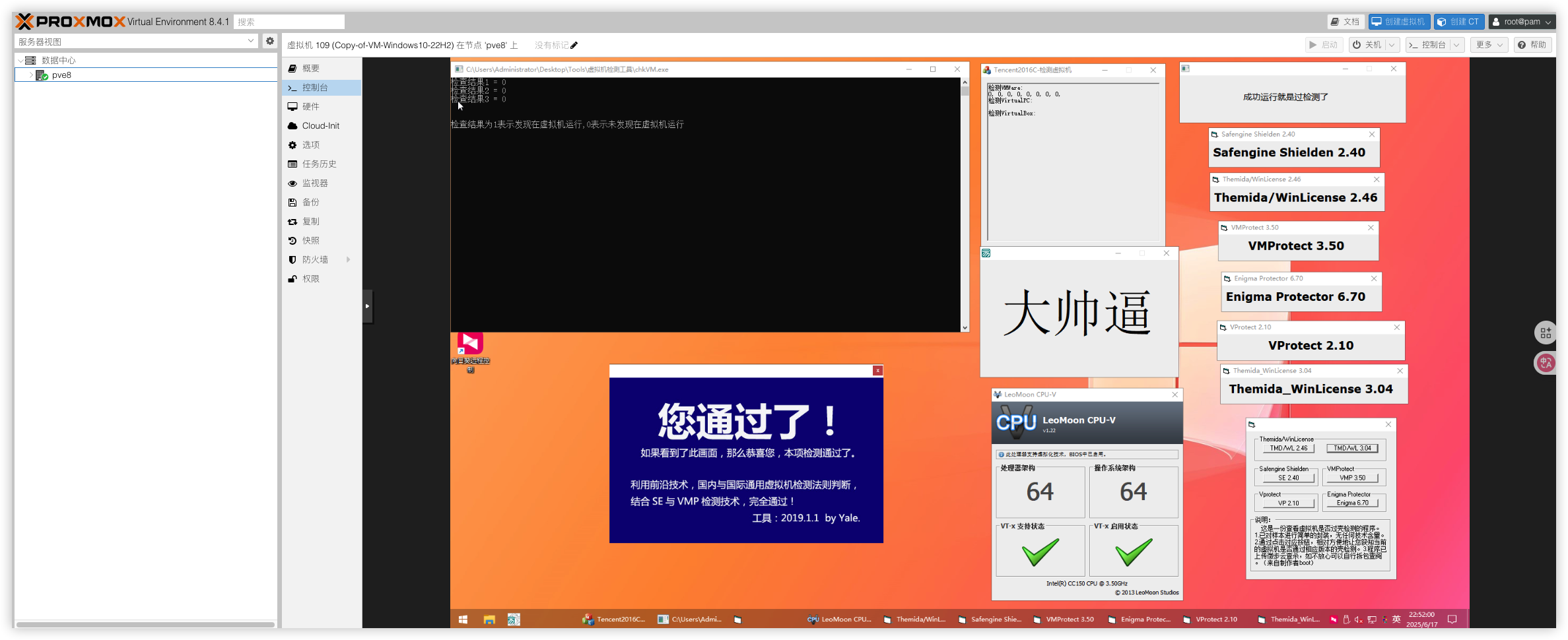Open the 概要 summary tab
1568x640 pixels.
coord(322,68)
